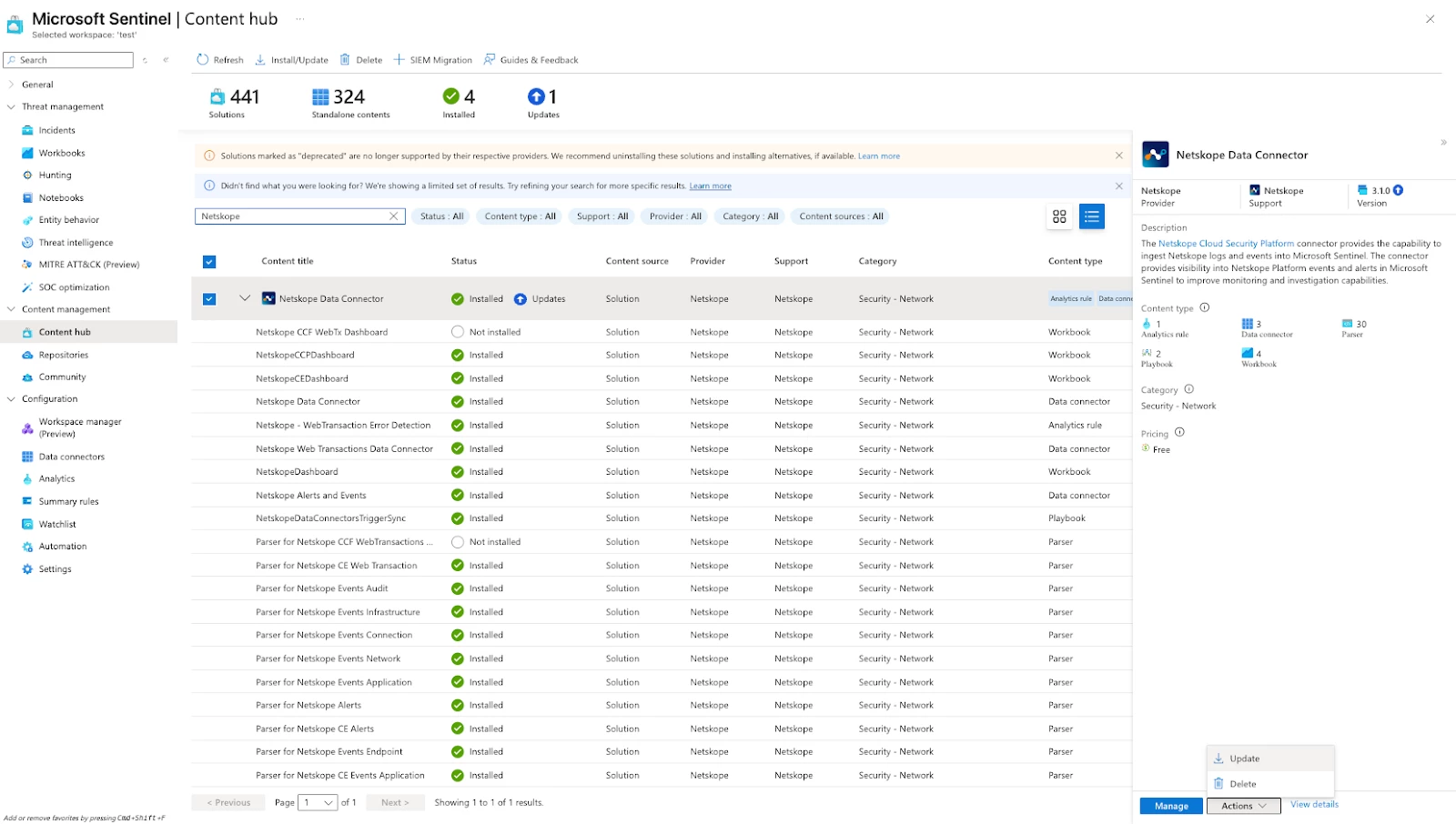Screen dimensions: 1456x824
Task: Choose Update from the Actions menu
Action: [x=1270, y=759]
